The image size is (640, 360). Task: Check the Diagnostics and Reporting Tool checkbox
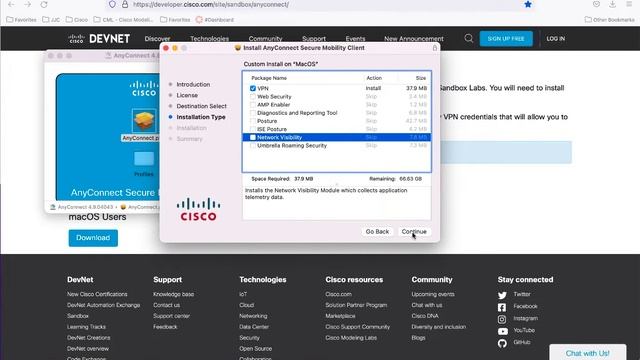[253, 113]
